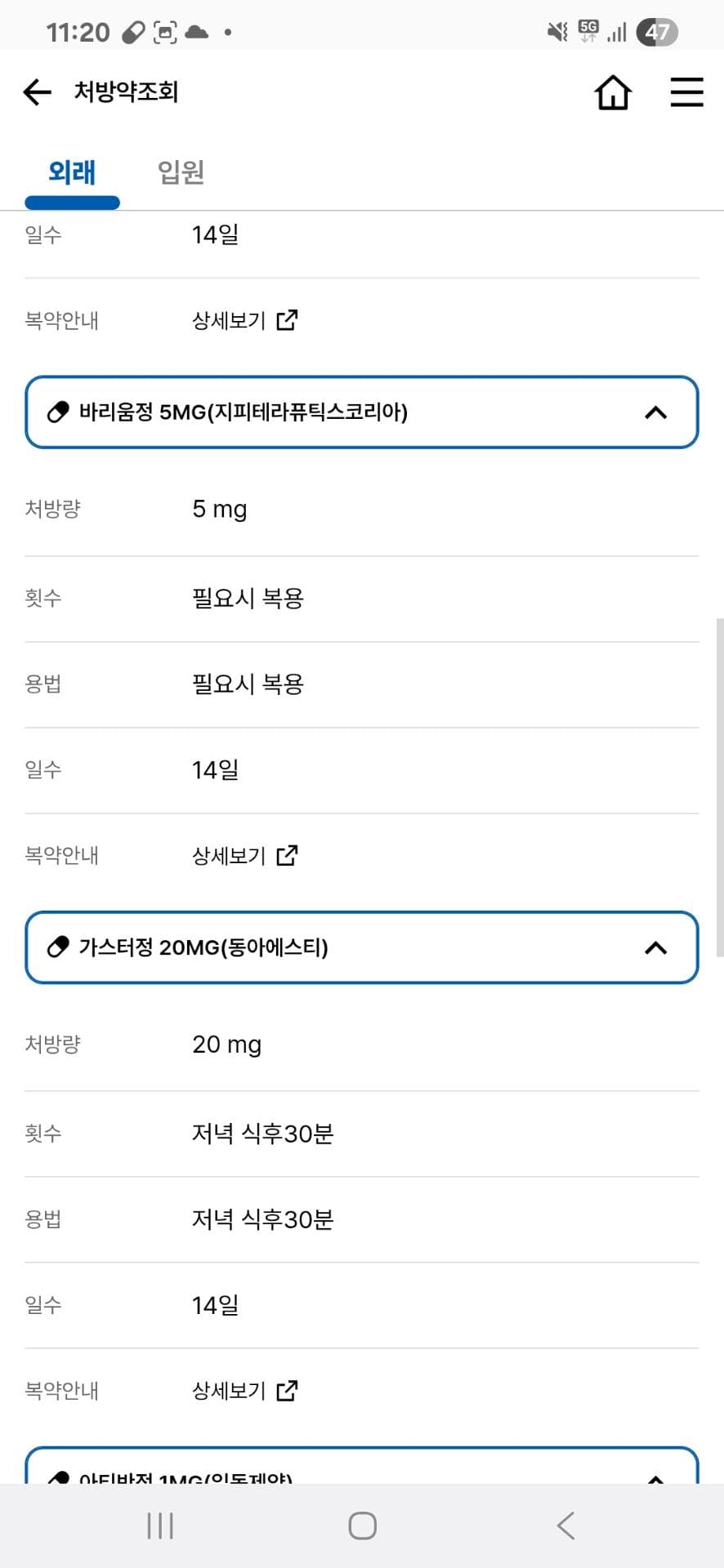The height and width of the screenshot is (1568, 724).
Task: Collapse the 바리움정 5MG section
Action: click(655, 412)
